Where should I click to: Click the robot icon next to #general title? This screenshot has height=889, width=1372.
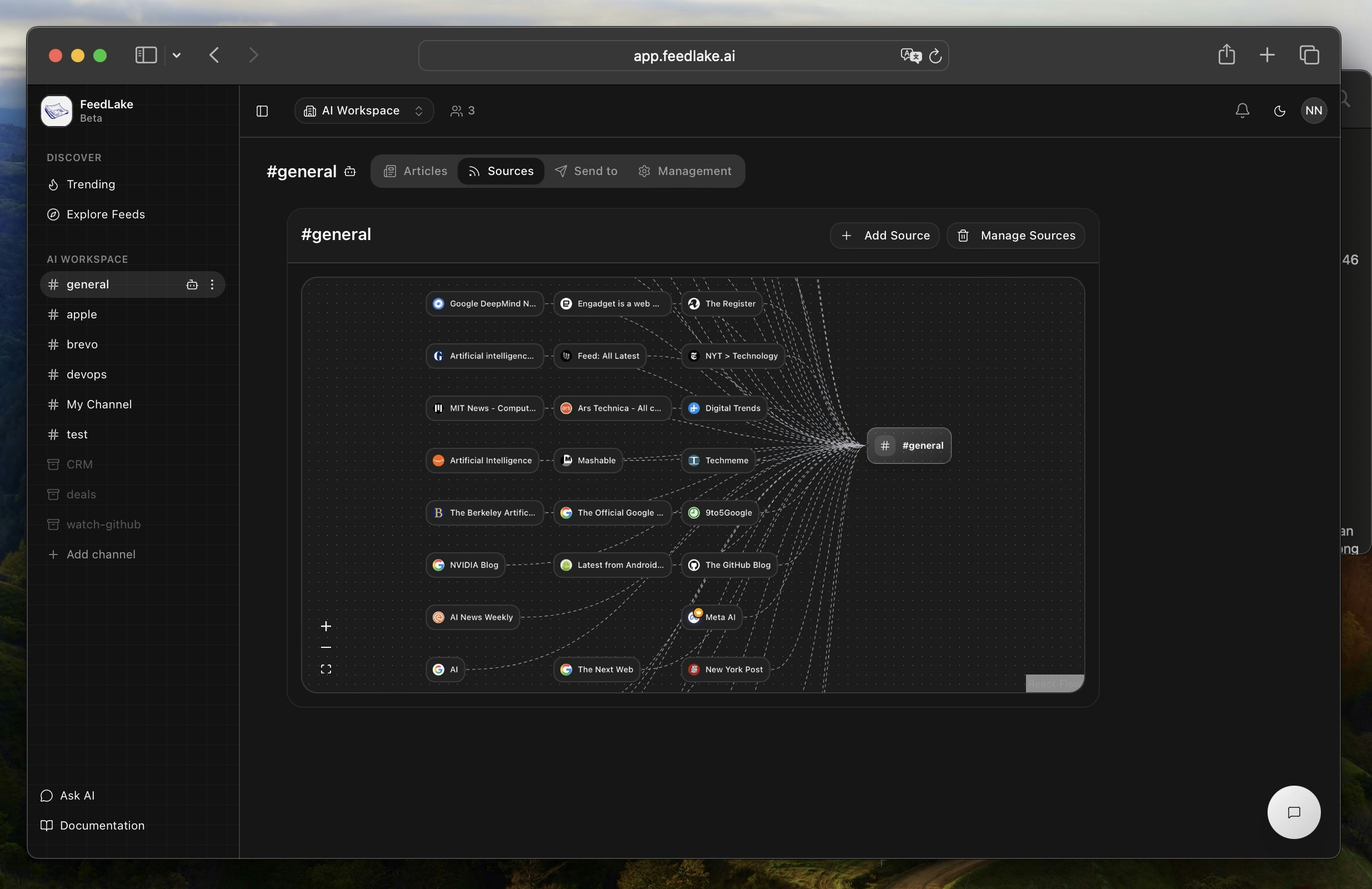pyautogui.click(x=350, y=171)
